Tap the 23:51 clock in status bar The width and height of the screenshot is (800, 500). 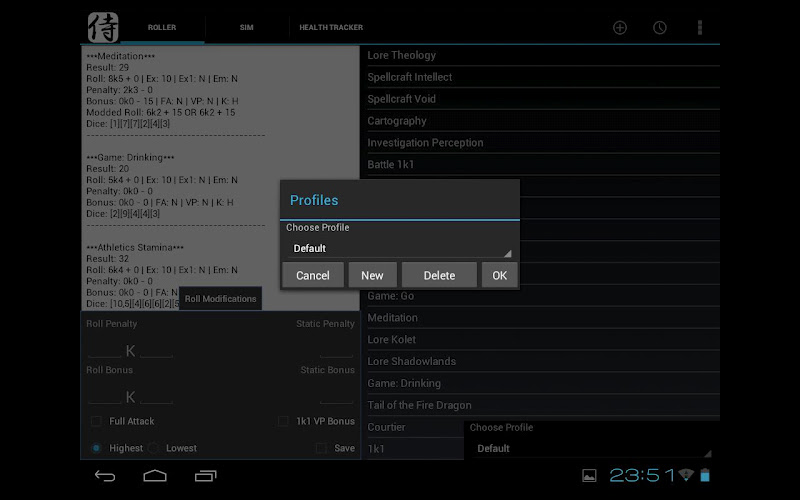click(x=642, y=476)
